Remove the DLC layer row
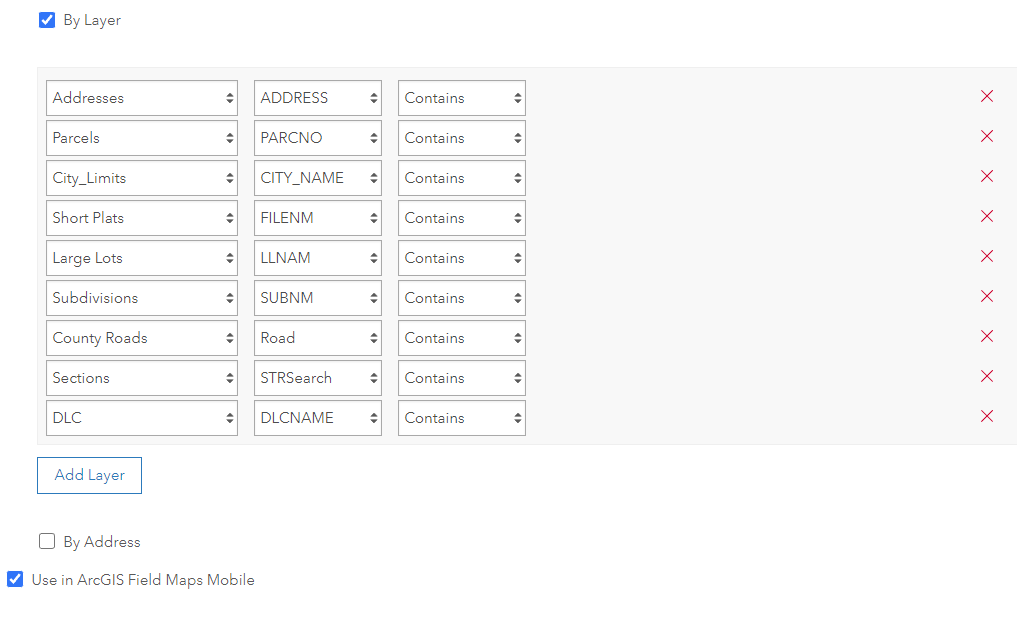Image resolution: width=1017 pixels, height=619 pixels. 987,417
